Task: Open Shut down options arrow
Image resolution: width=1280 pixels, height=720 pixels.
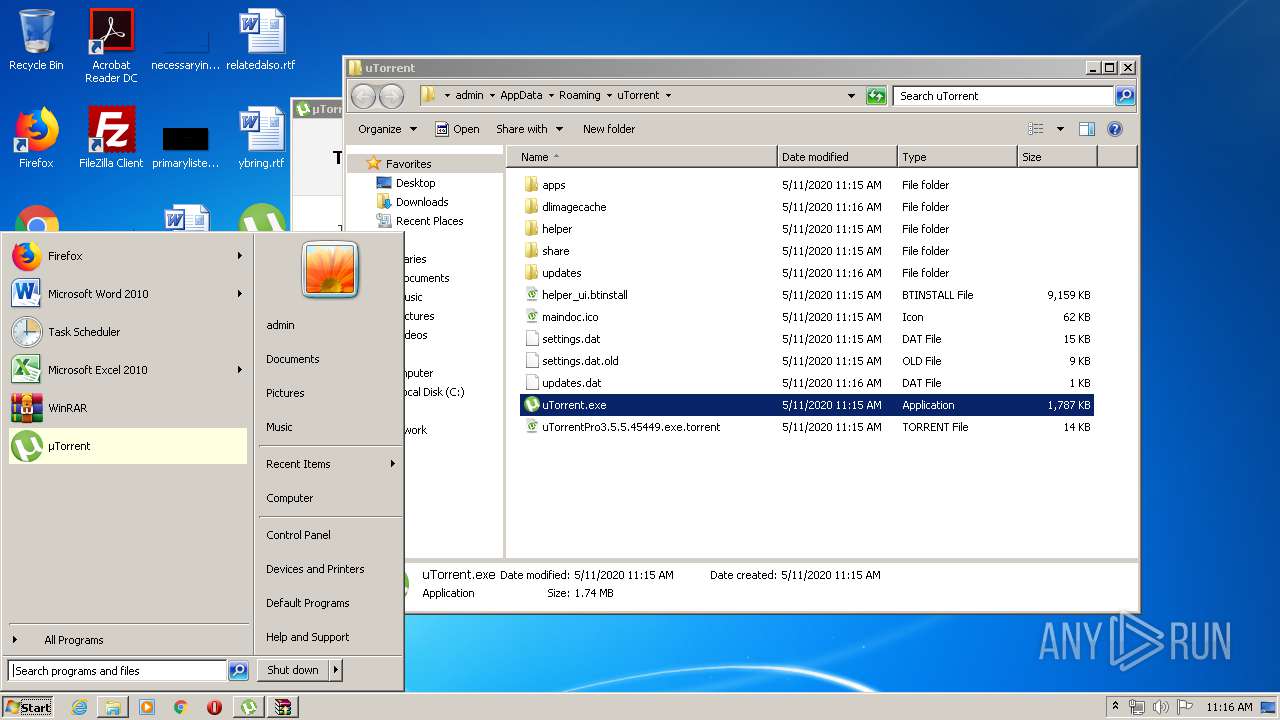Action: [x=336, y=670]
